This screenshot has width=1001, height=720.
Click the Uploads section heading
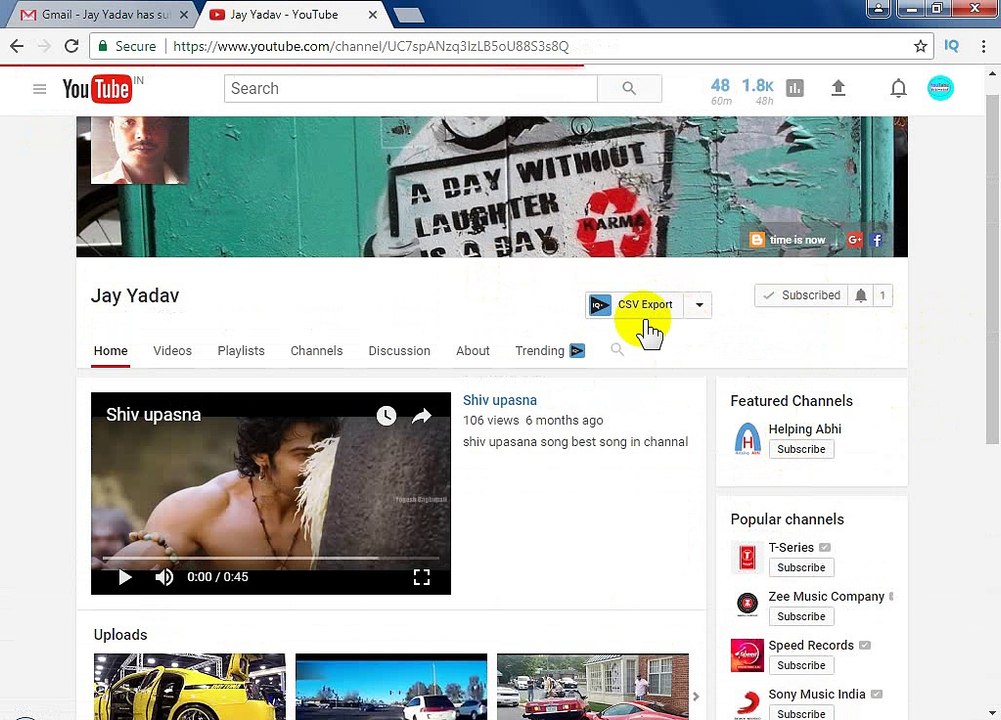coord(121,634)
